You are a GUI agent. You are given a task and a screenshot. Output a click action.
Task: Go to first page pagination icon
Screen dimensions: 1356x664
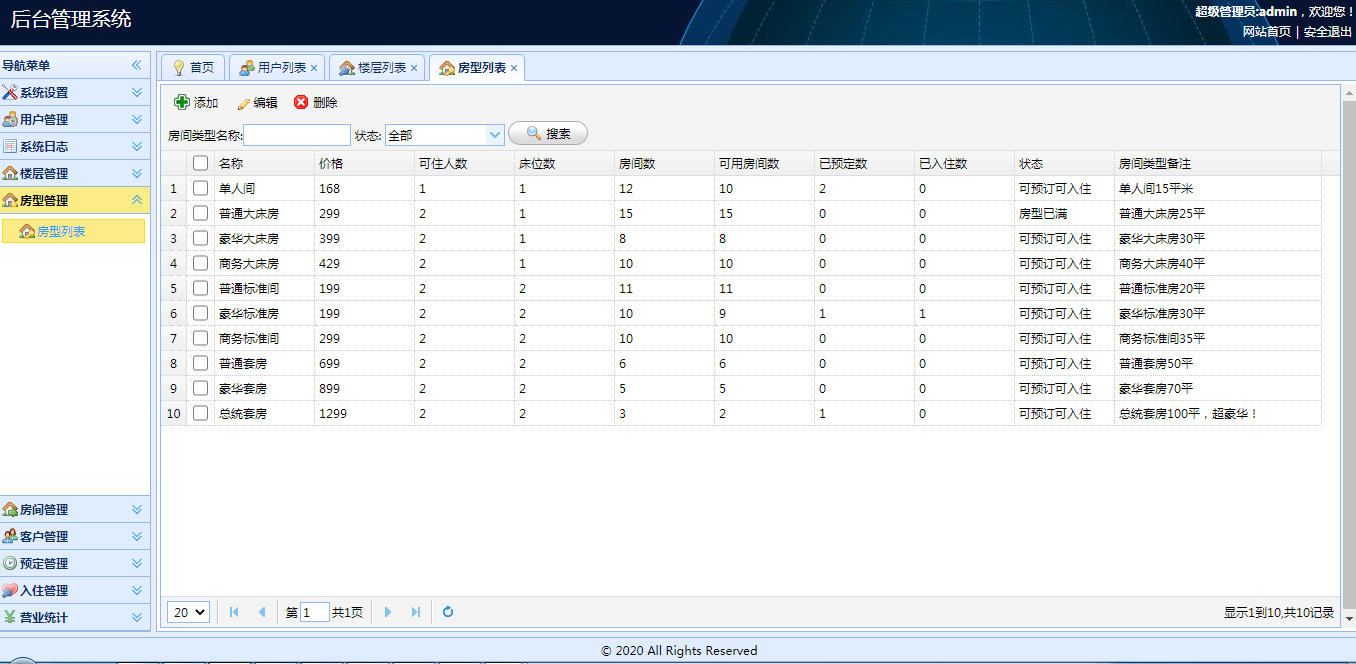click(x=234, y=612)
